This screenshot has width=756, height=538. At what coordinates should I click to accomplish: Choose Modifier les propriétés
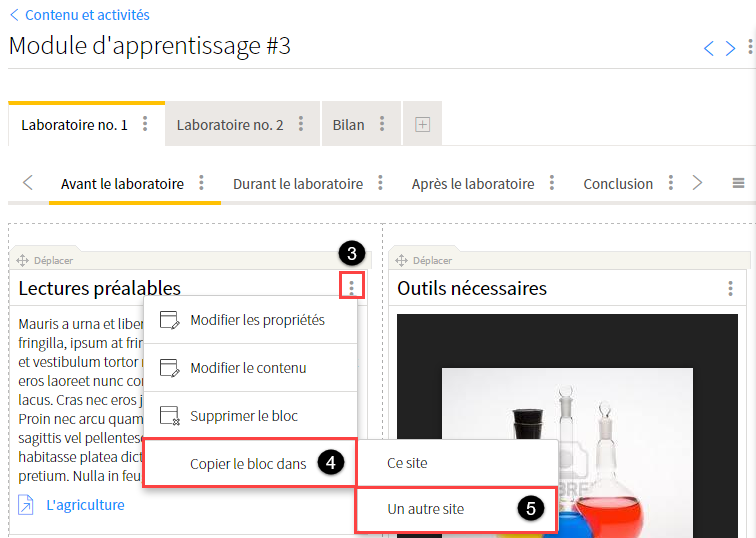[250, 320]
